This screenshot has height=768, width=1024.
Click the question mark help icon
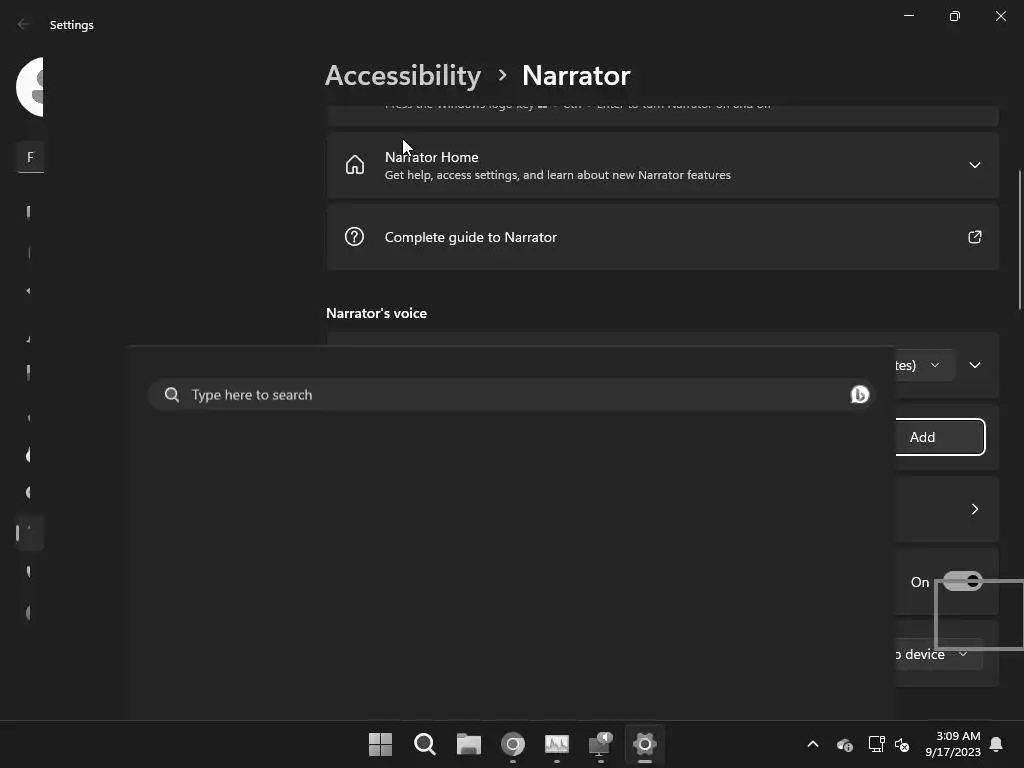click(x=354, y=236)
